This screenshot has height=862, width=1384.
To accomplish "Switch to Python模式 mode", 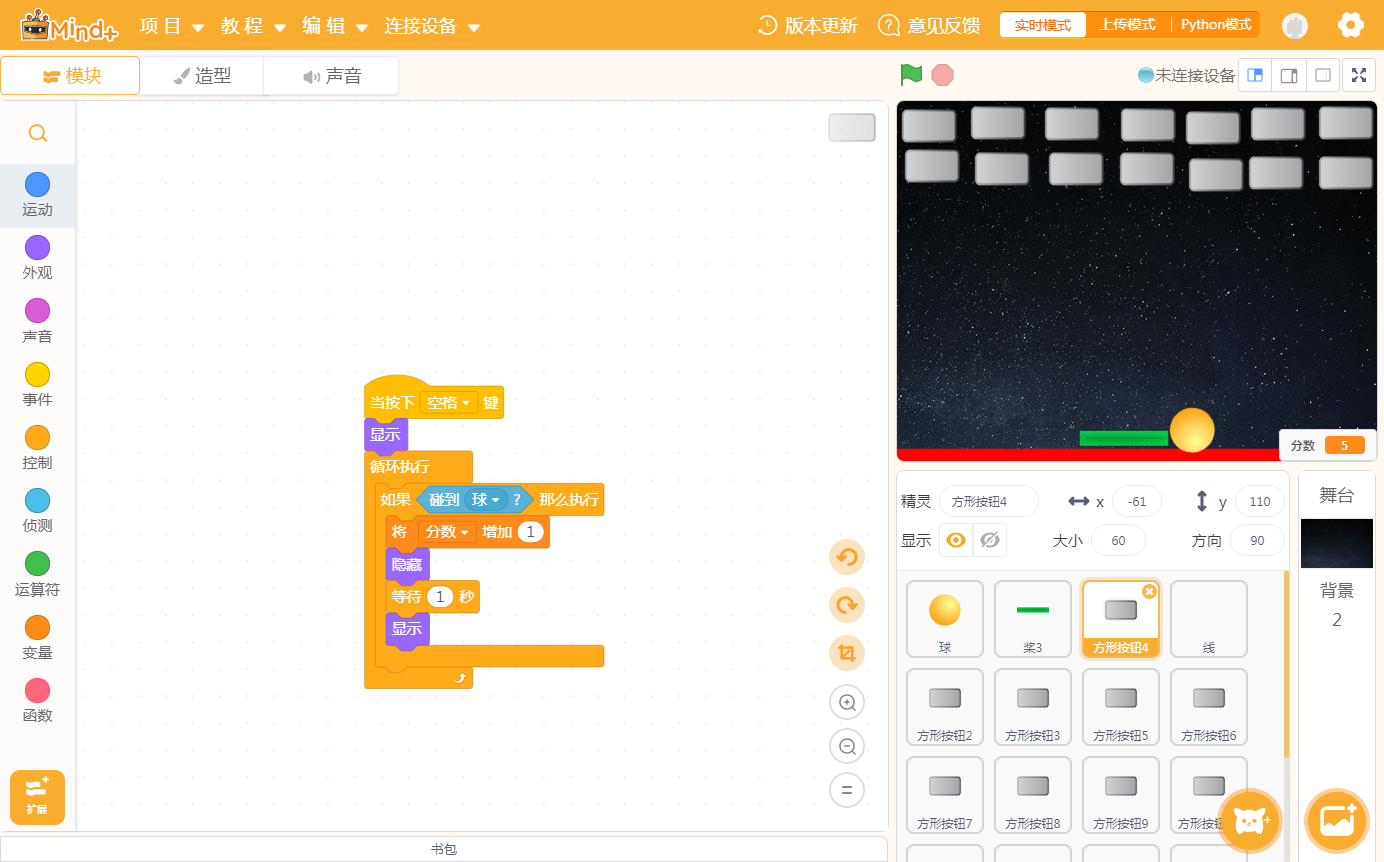I will pos(1216,25).
